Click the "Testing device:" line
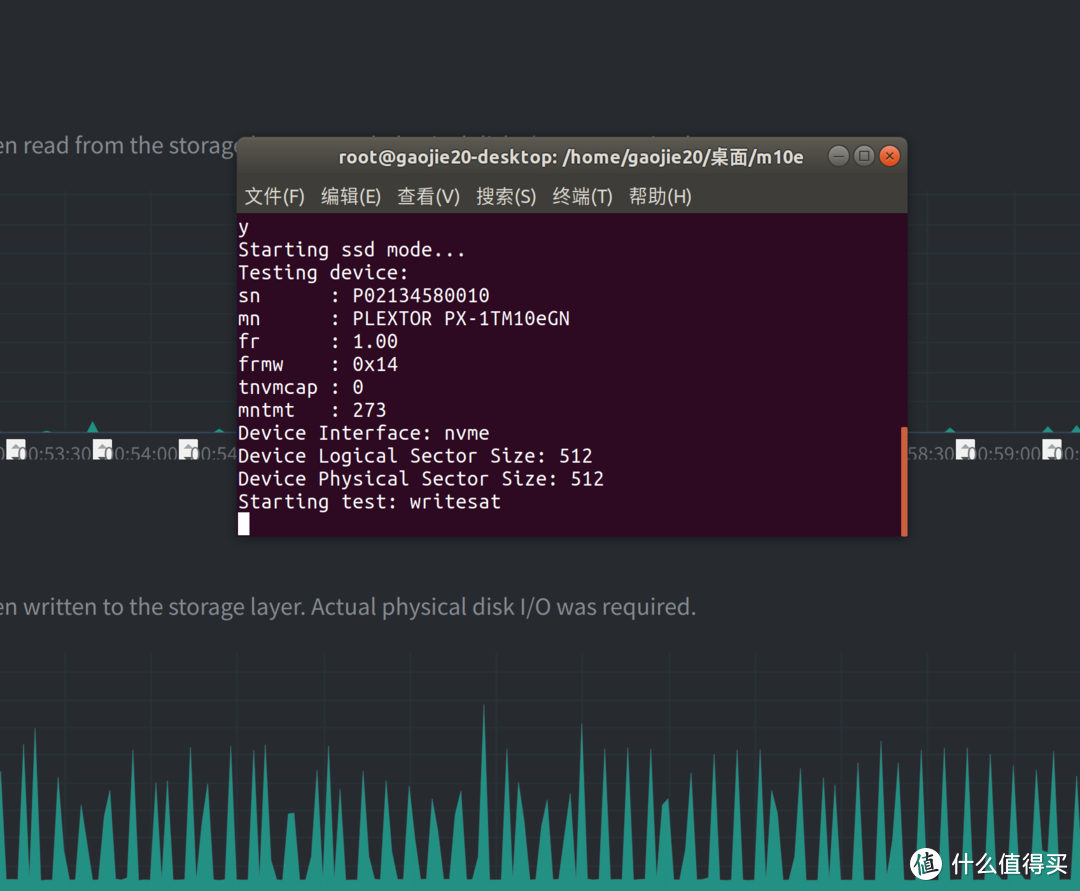The height and width of the screenshot is (891, 1080). (323, 273)
